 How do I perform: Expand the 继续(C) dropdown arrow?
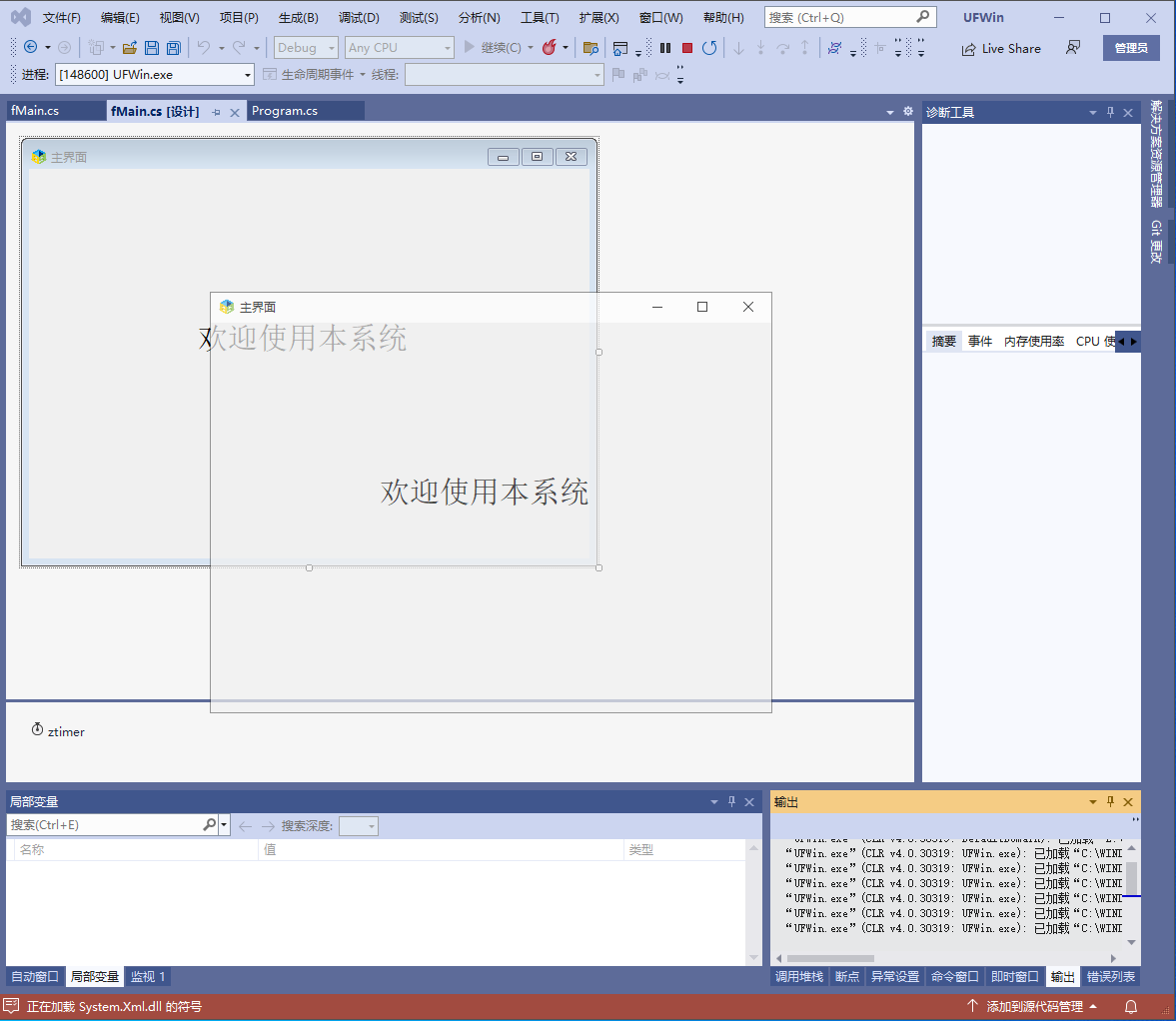[x=531, y=48]
